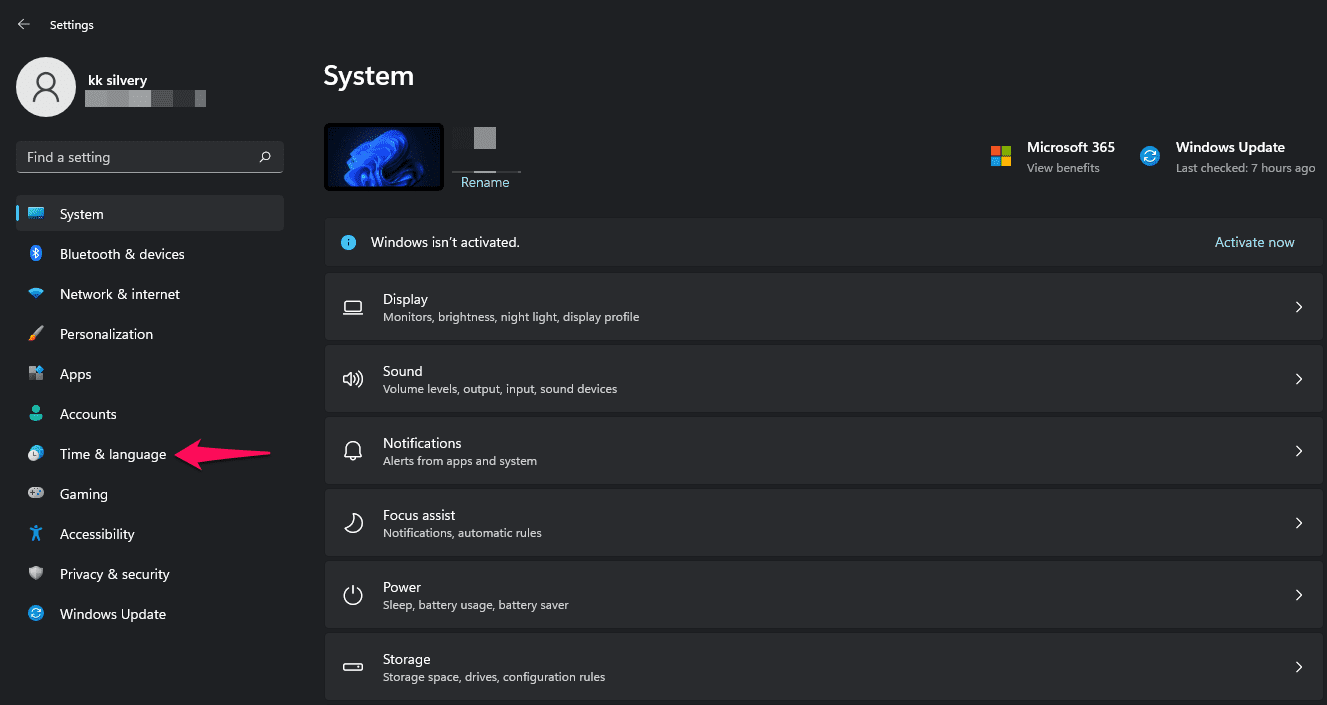Click the Privacy & security shield icon
This screenshot has width=1327, height=705.
(x=36, y=574)
